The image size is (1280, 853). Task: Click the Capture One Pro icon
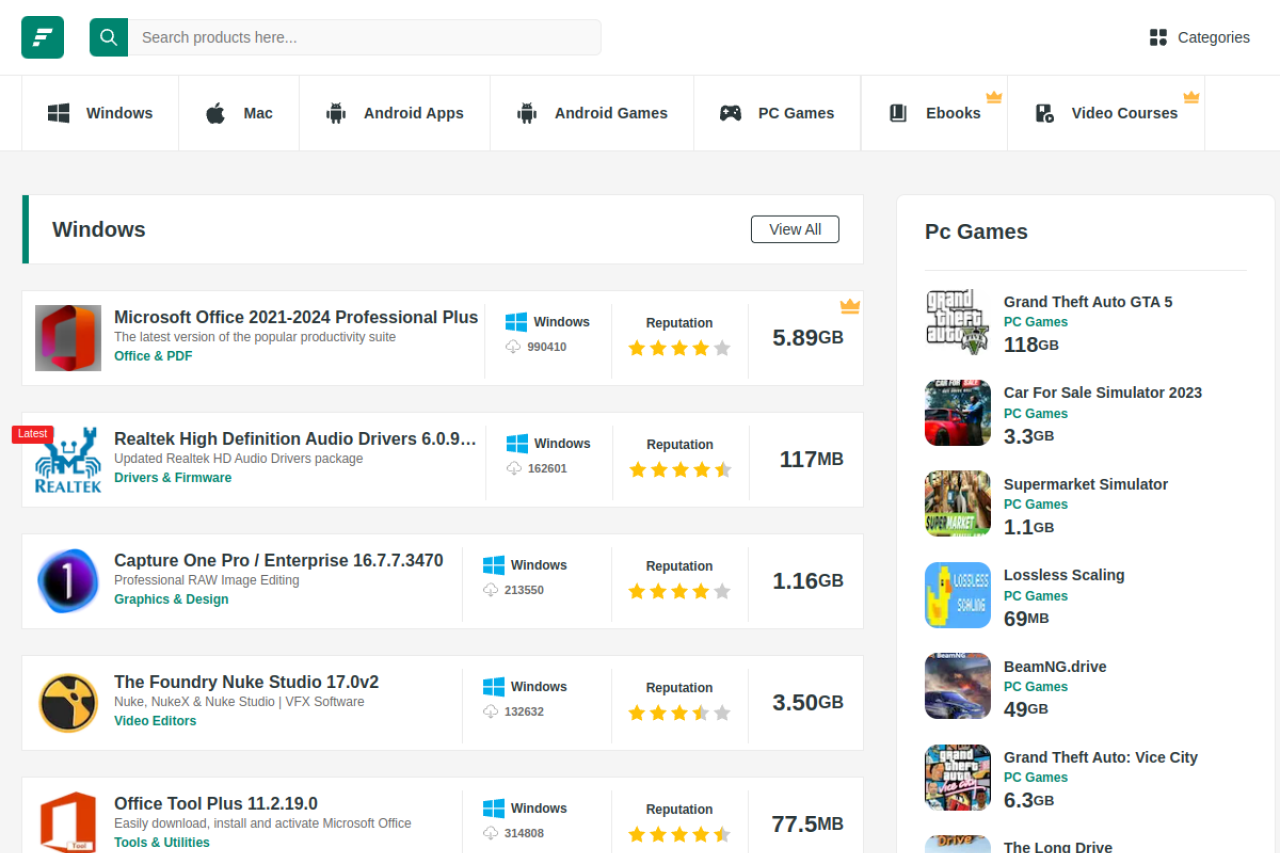(x=68, y=581)
